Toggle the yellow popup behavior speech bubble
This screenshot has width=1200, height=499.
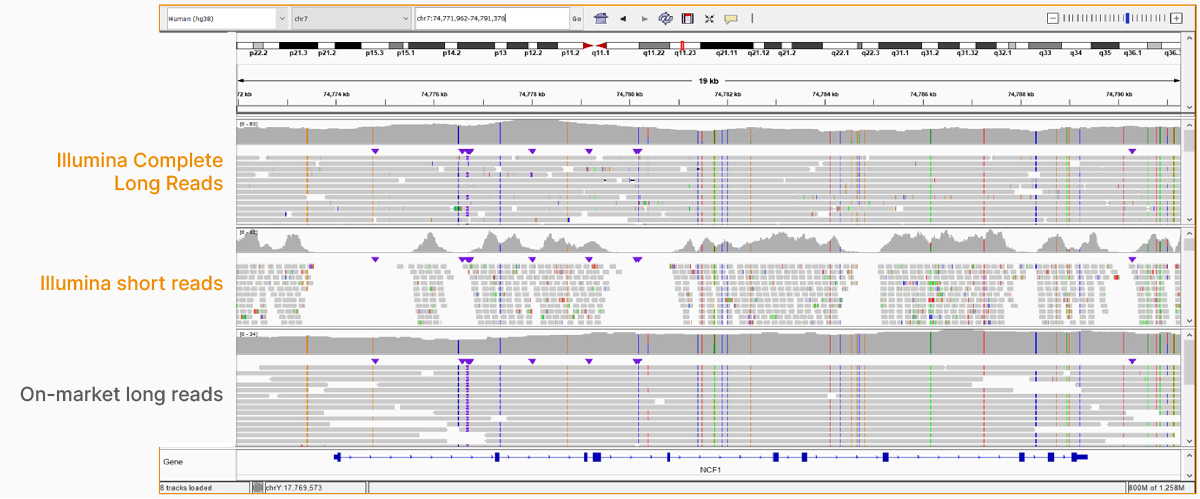pyautogui.click(x=731, y=18)
